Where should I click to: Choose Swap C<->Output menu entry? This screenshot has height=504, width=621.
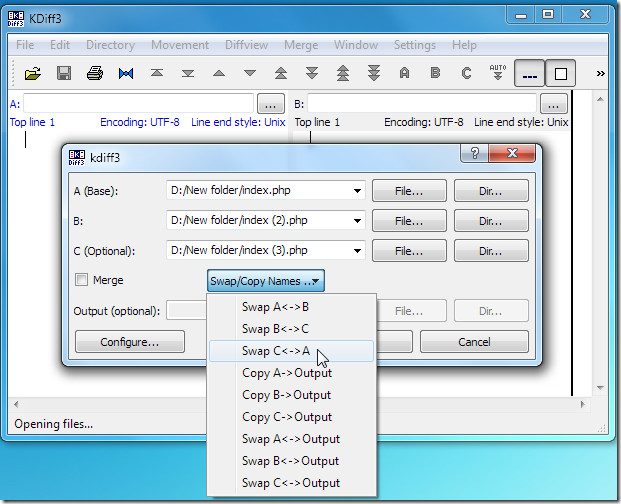[x=292, y=483]
